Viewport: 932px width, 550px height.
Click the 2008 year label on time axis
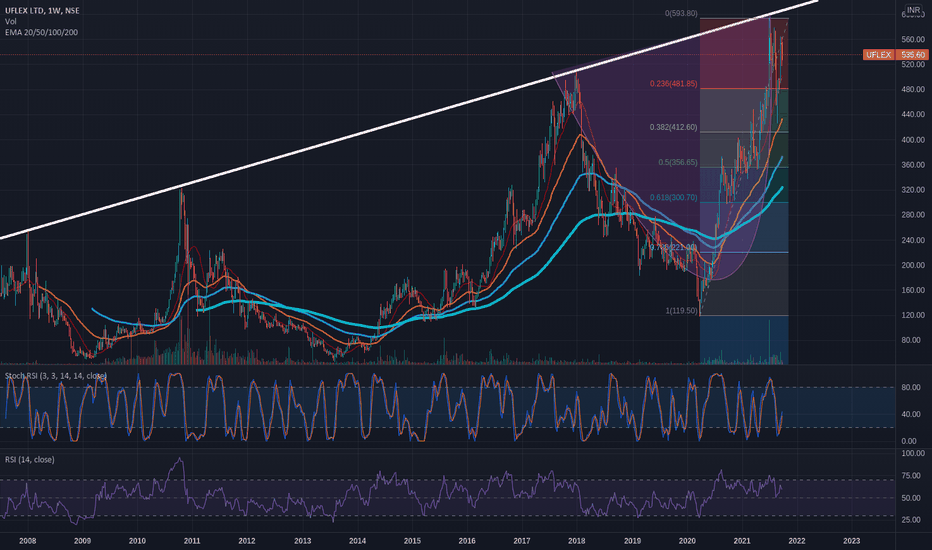click(x=27, y=541)
